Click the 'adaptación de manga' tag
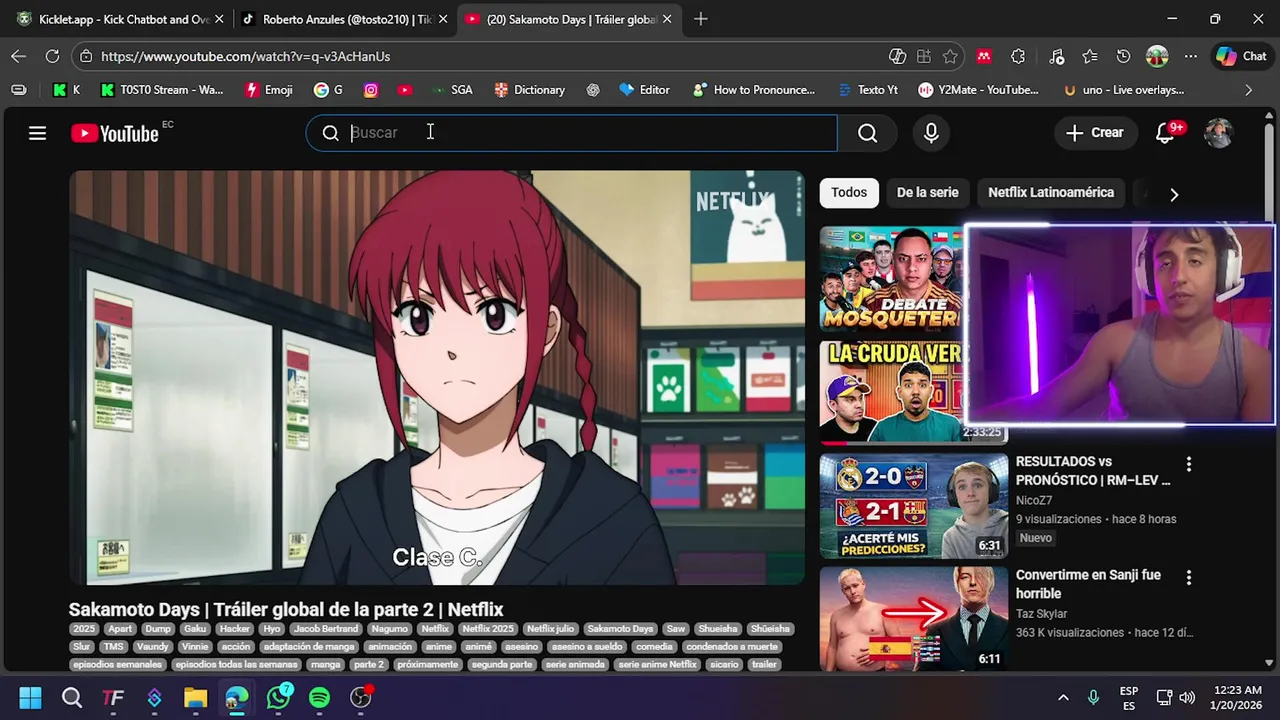Screen dimensions: 1280x720 pos(309,647)
